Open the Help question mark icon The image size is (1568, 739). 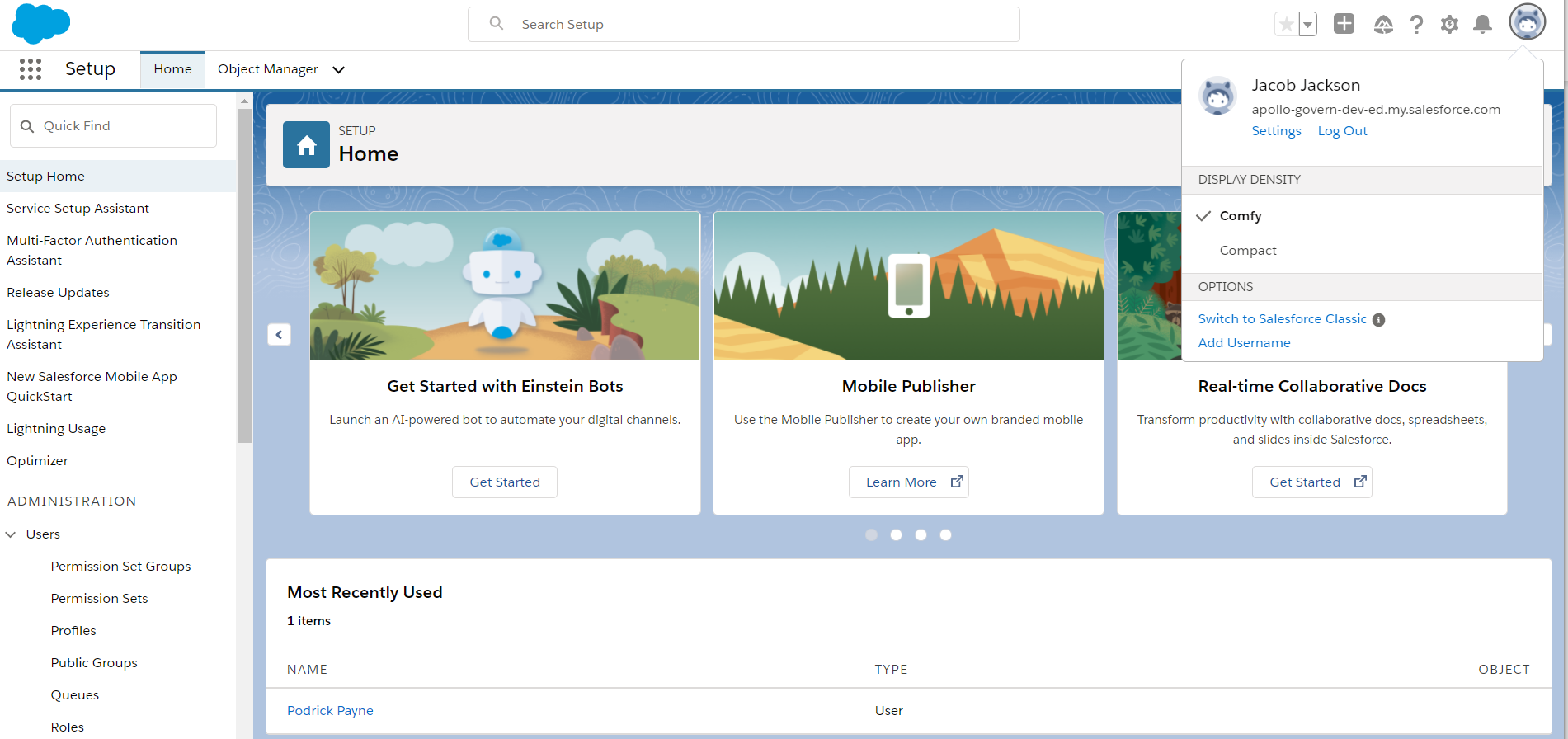pyautogui.click(x=1416, y=25)
